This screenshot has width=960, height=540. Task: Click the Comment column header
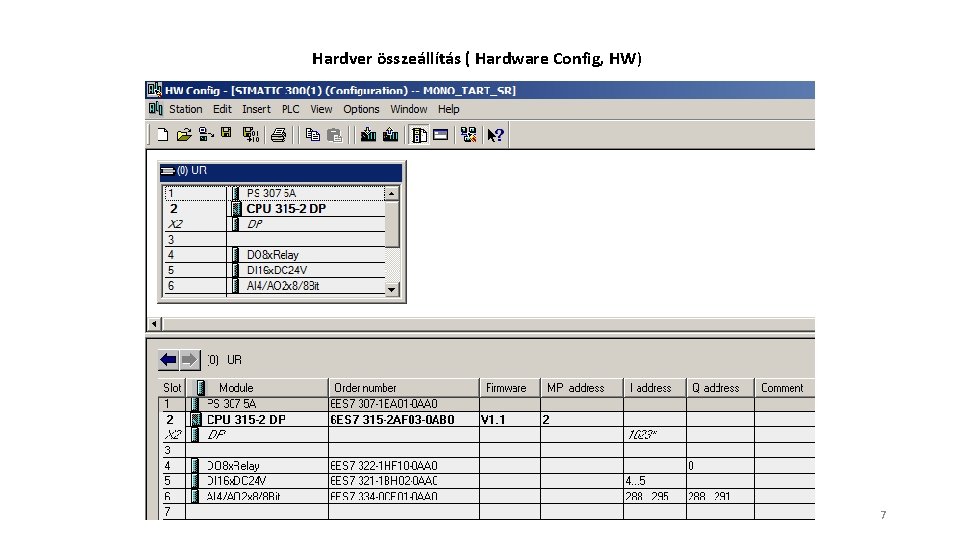(785, 388)
